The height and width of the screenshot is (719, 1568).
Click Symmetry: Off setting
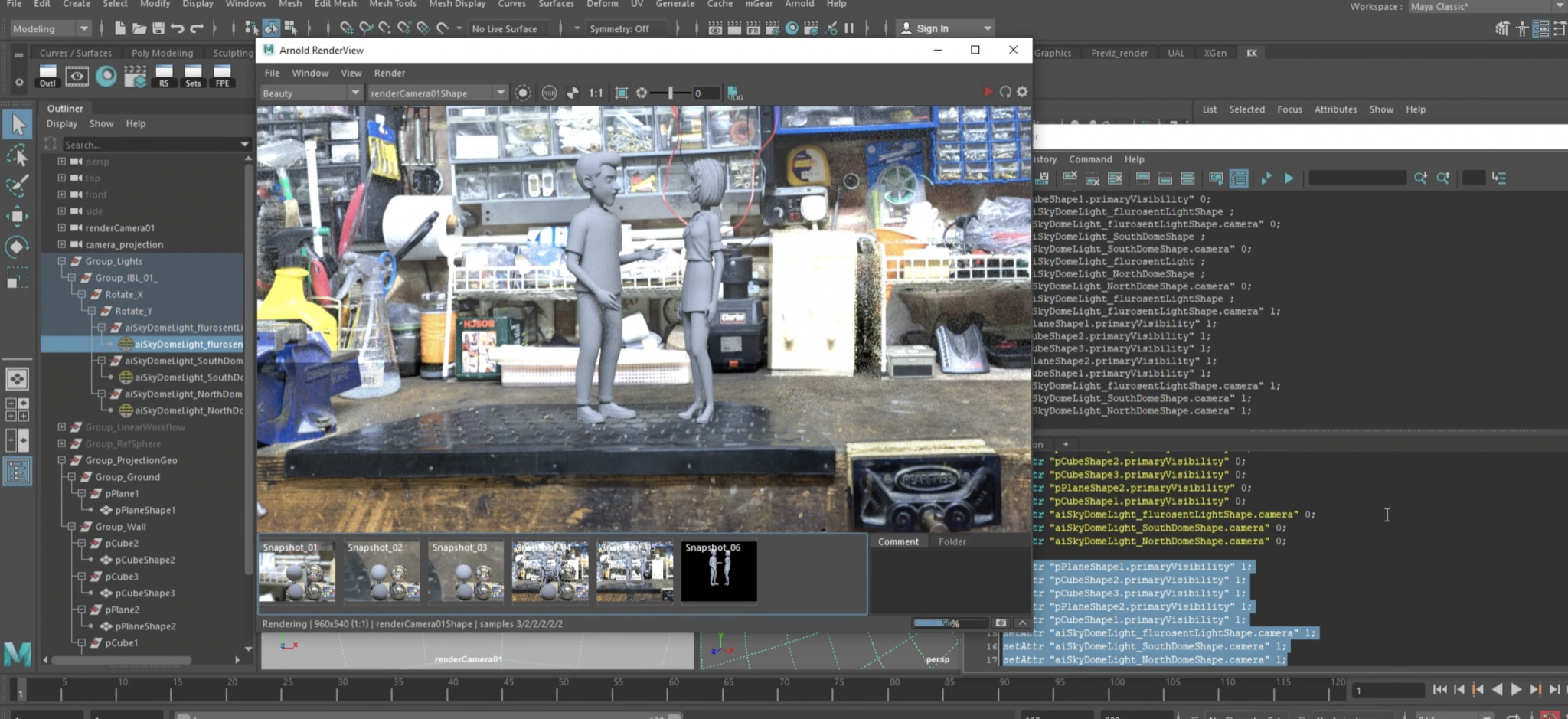(619, 28)
